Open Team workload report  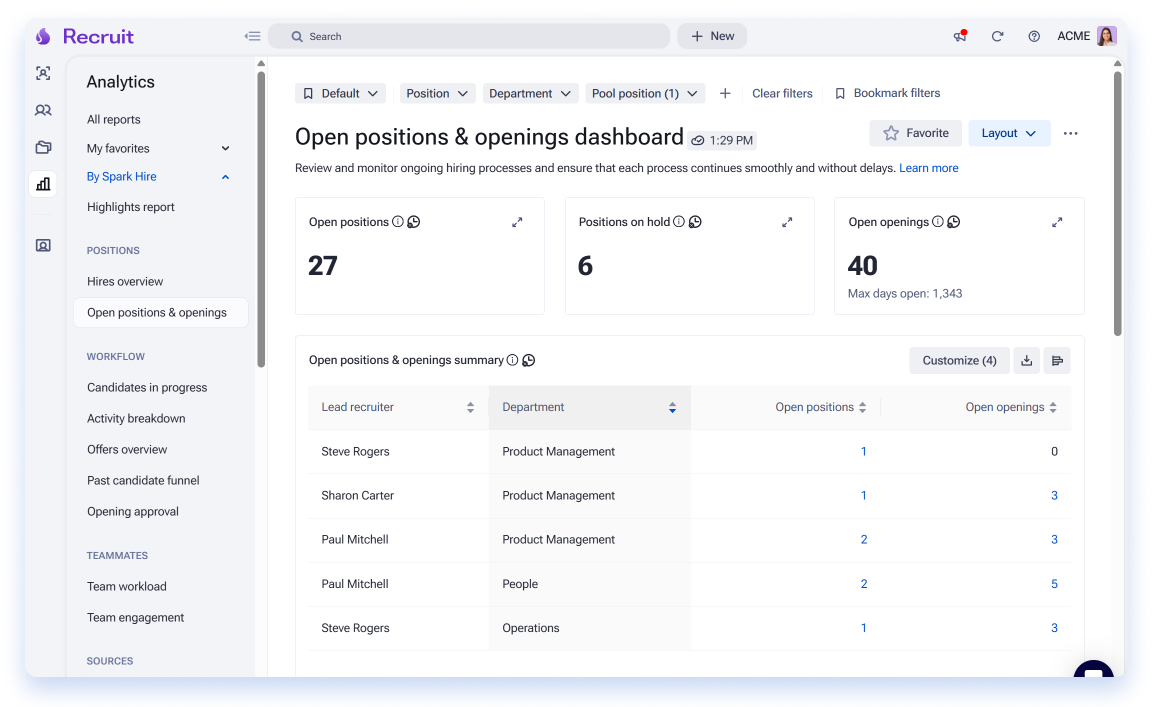click(126, 586)
